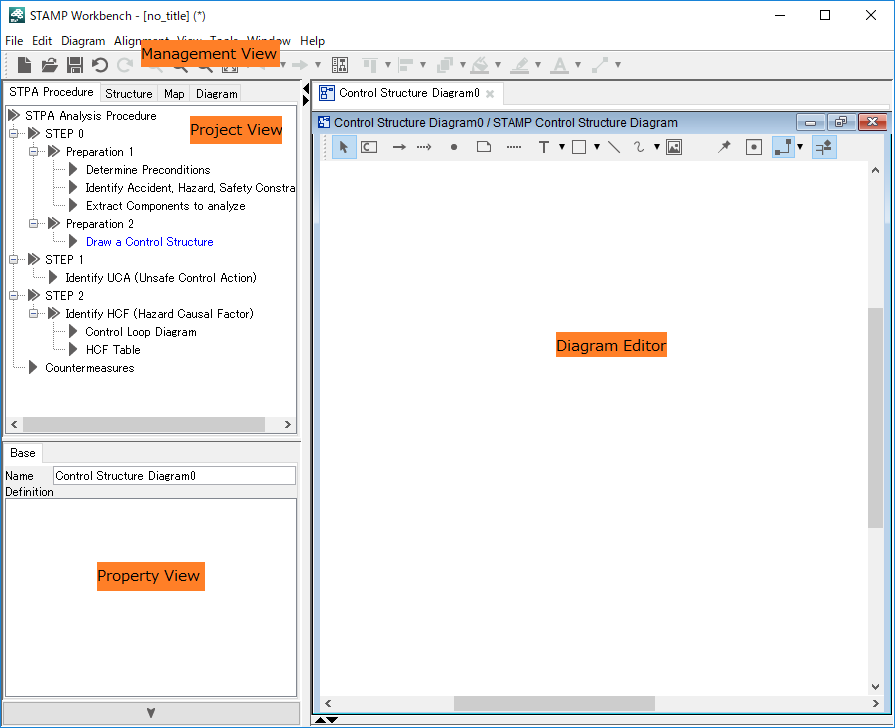Image resolution: width=895 pixels, height=728 pixels.
Task: Create a new project file
Action: click(24, 65)
